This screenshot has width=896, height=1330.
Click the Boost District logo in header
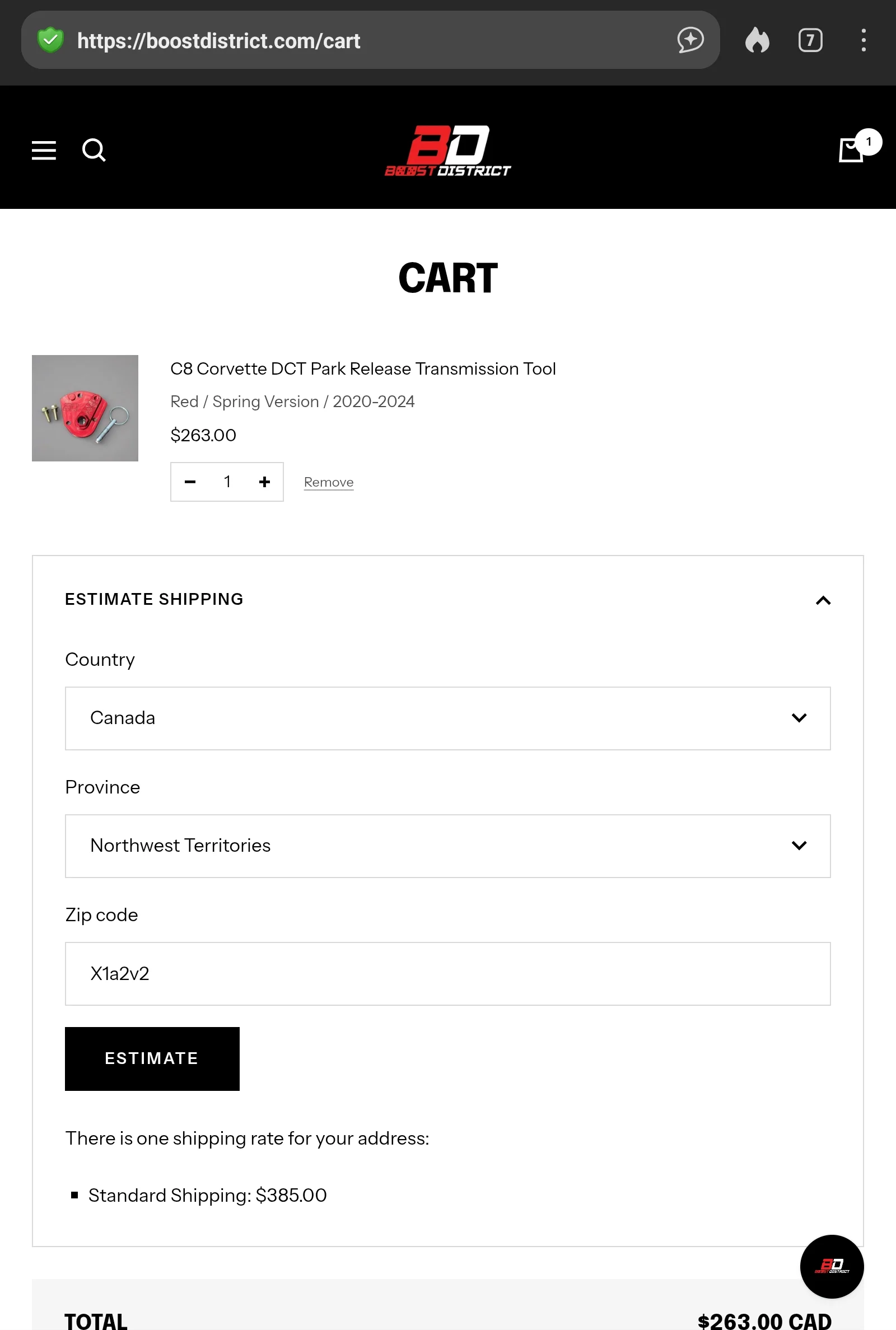(x=447, y=150)
